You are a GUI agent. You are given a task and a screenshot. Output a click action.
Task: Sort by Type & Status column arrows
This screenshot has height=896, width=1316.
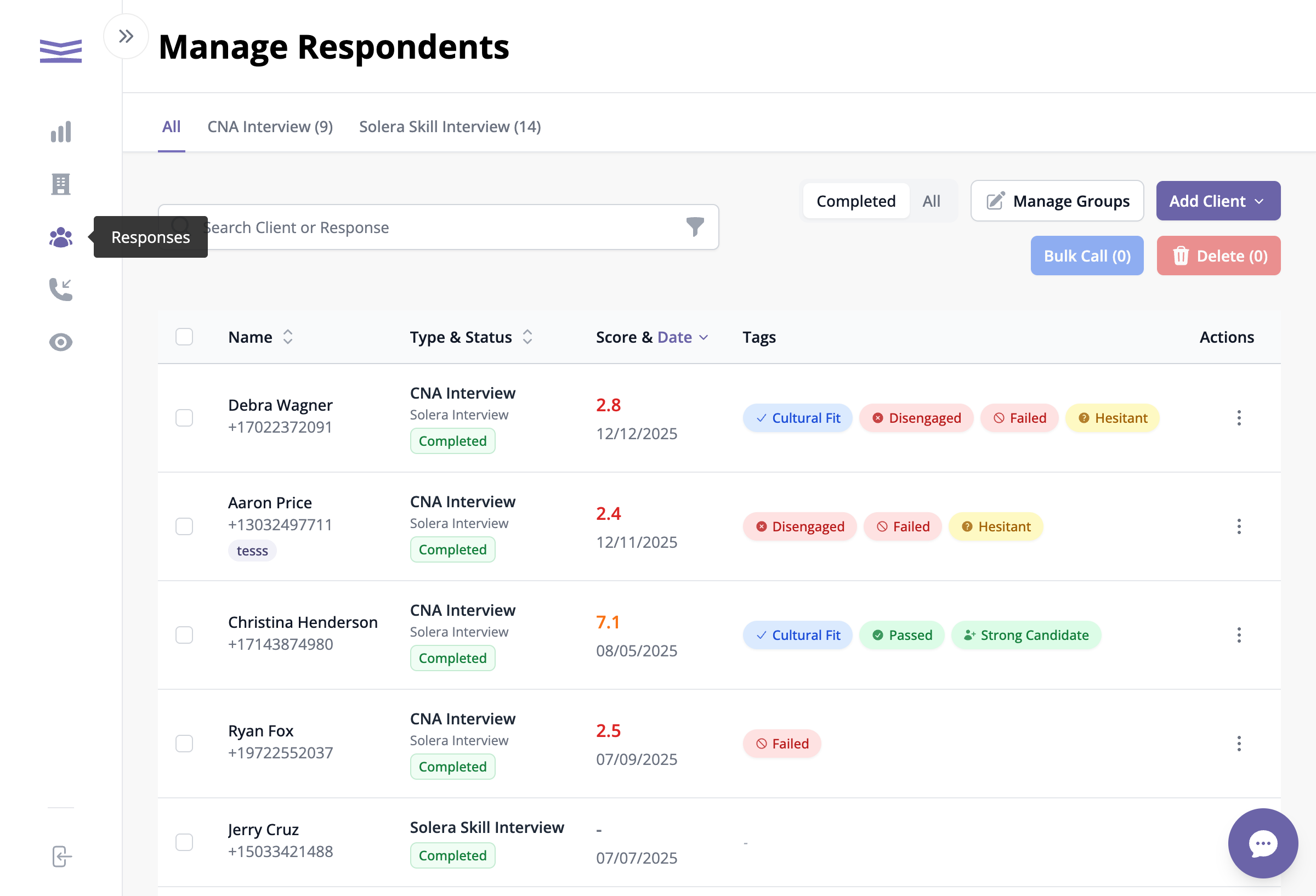pyautogui.click(x=527, y=337)
